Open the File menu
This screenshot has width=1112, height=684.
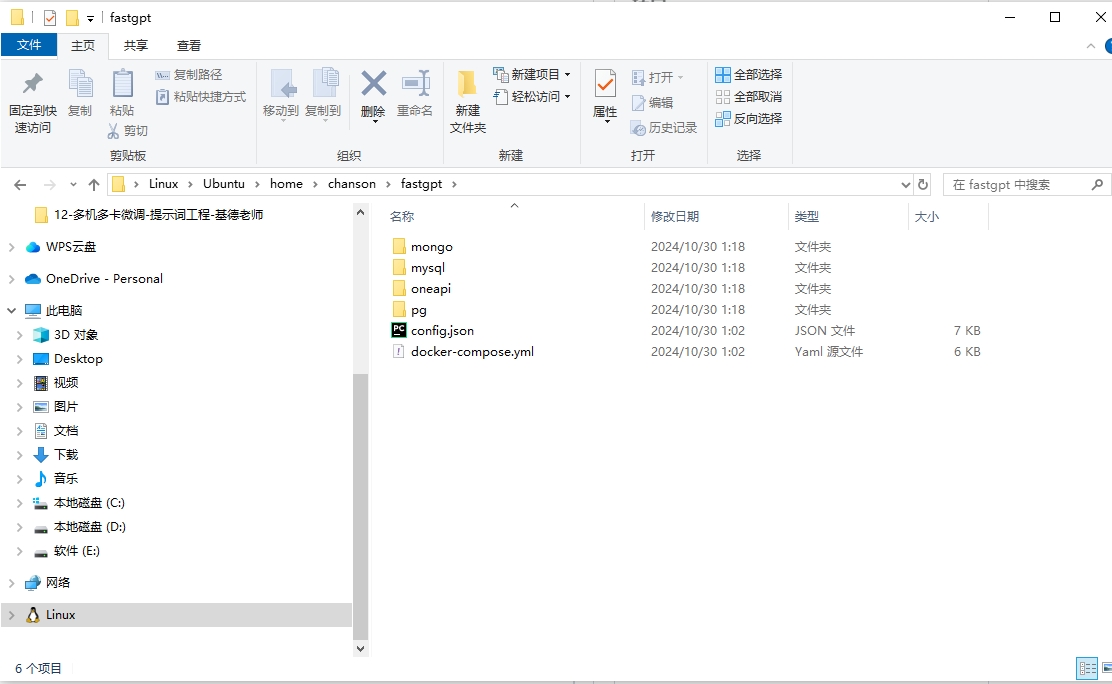(29, 46)
